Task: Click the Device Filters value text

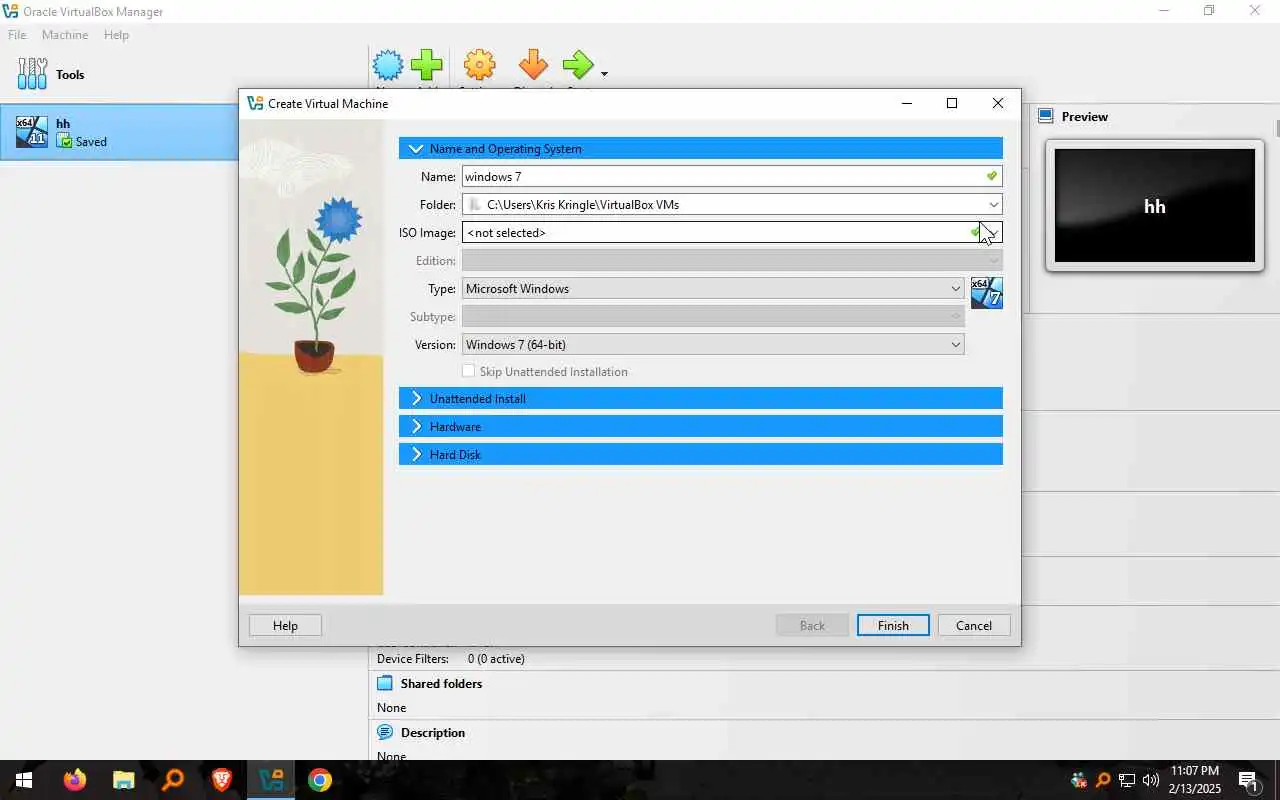Action: pyautogui.click(x=496, y=659)
